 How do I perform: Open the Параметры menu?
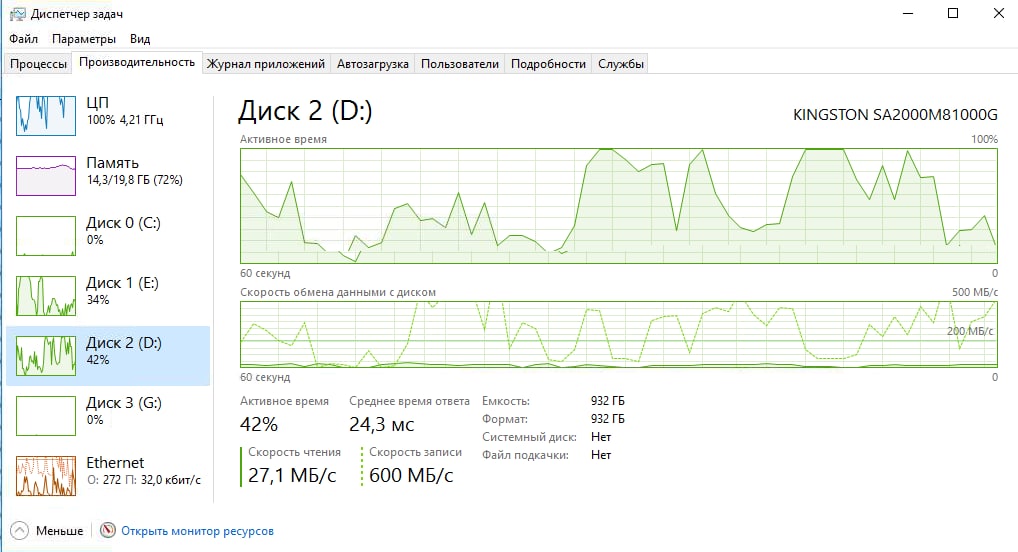pyautogui.click(x=84, y=39)
